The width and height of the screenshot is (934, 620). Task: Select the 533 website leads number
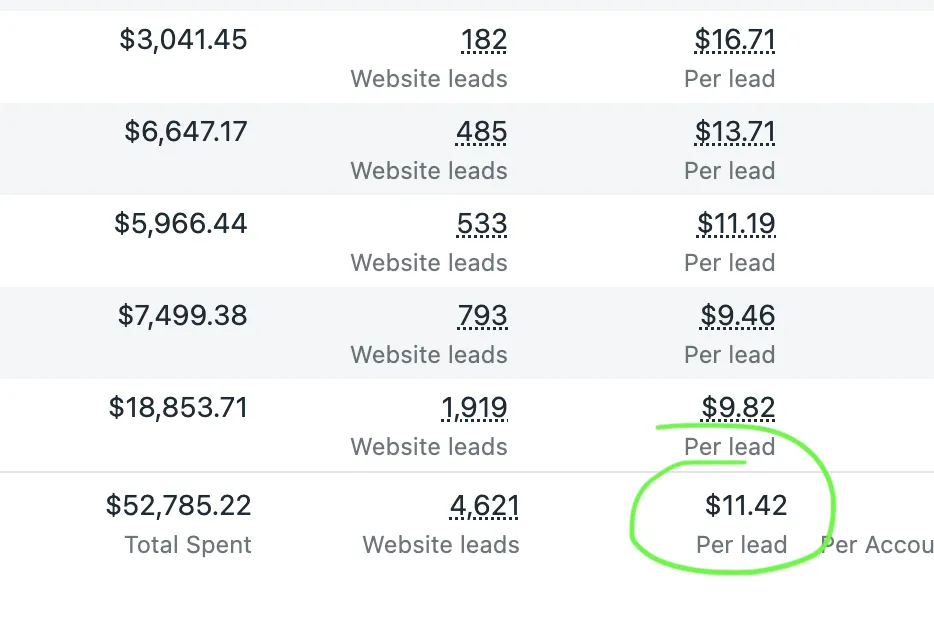click(482, 224)
